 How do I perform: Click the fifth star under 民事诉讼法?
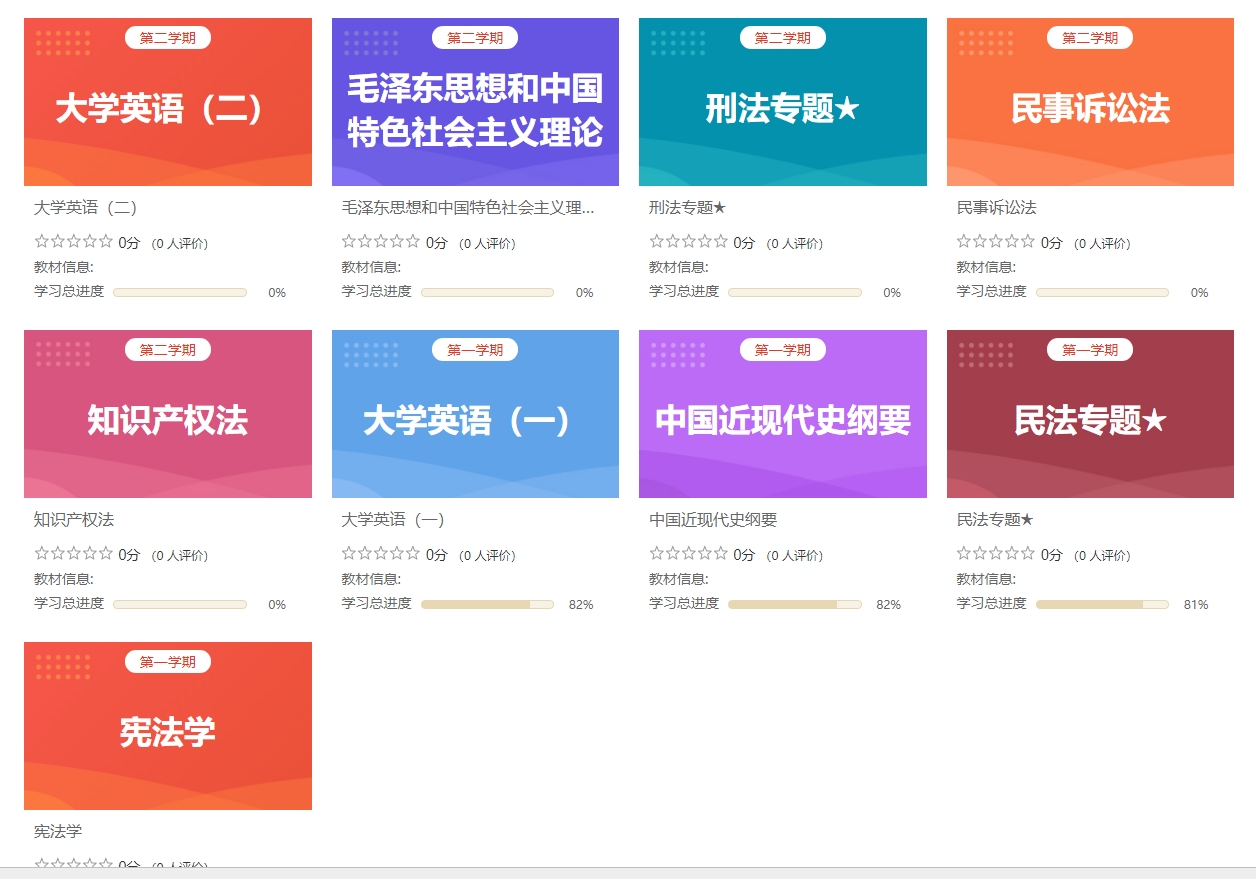tap(1028, 241)
